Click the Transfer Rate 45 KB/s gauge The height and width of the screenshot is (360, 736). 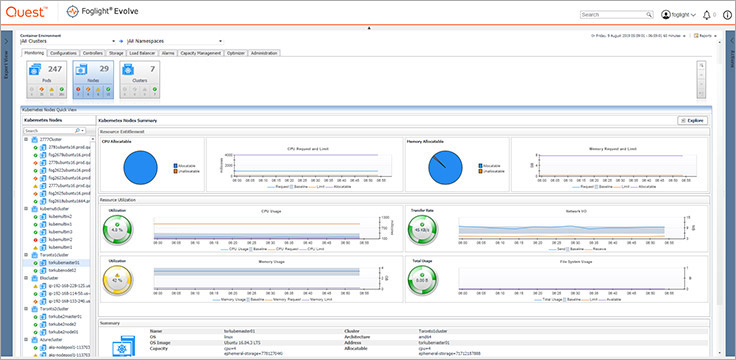tap(422, 230)
